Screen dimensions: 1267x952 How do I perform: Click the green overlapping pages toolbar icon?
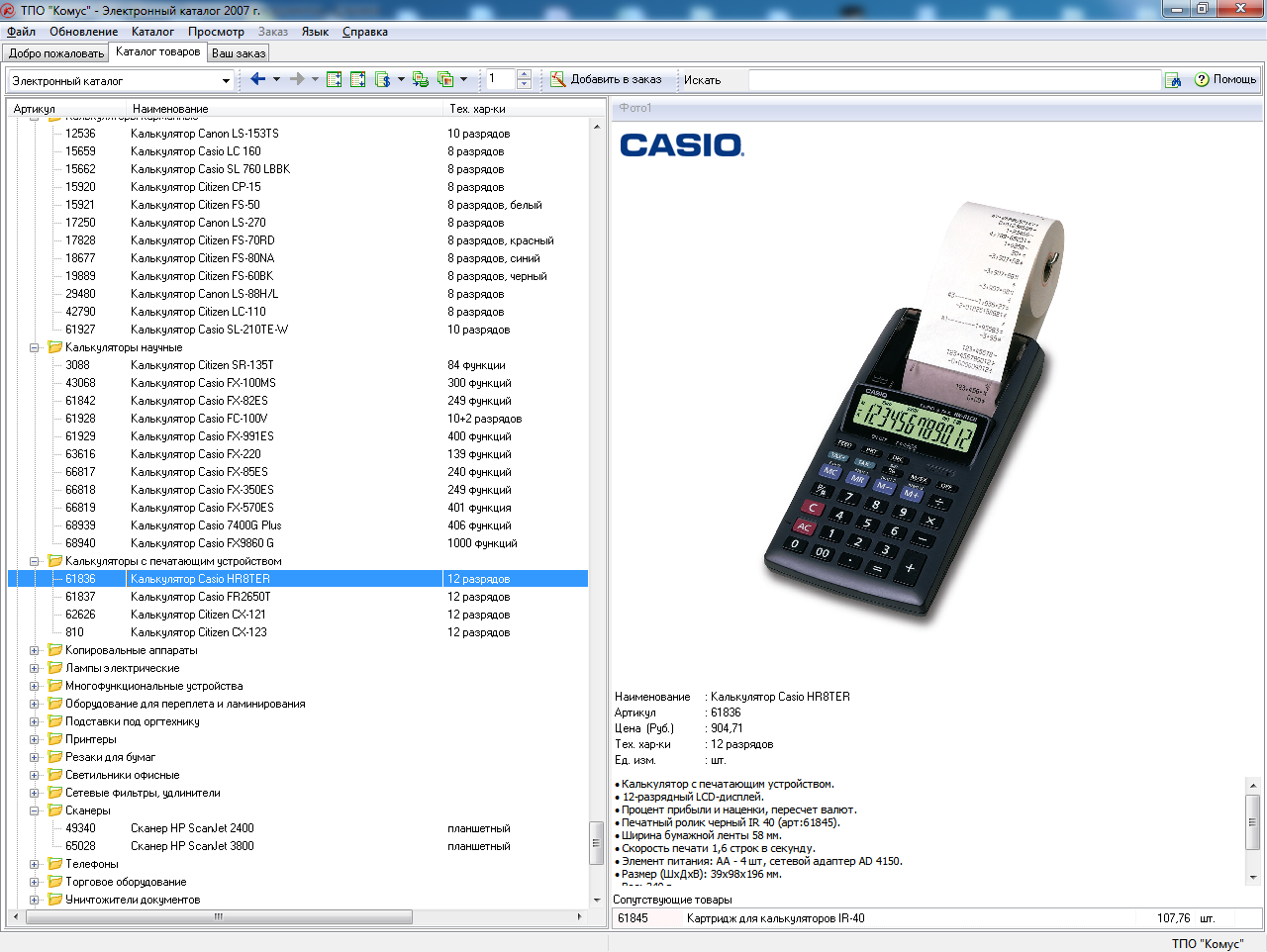click(445, 79)
